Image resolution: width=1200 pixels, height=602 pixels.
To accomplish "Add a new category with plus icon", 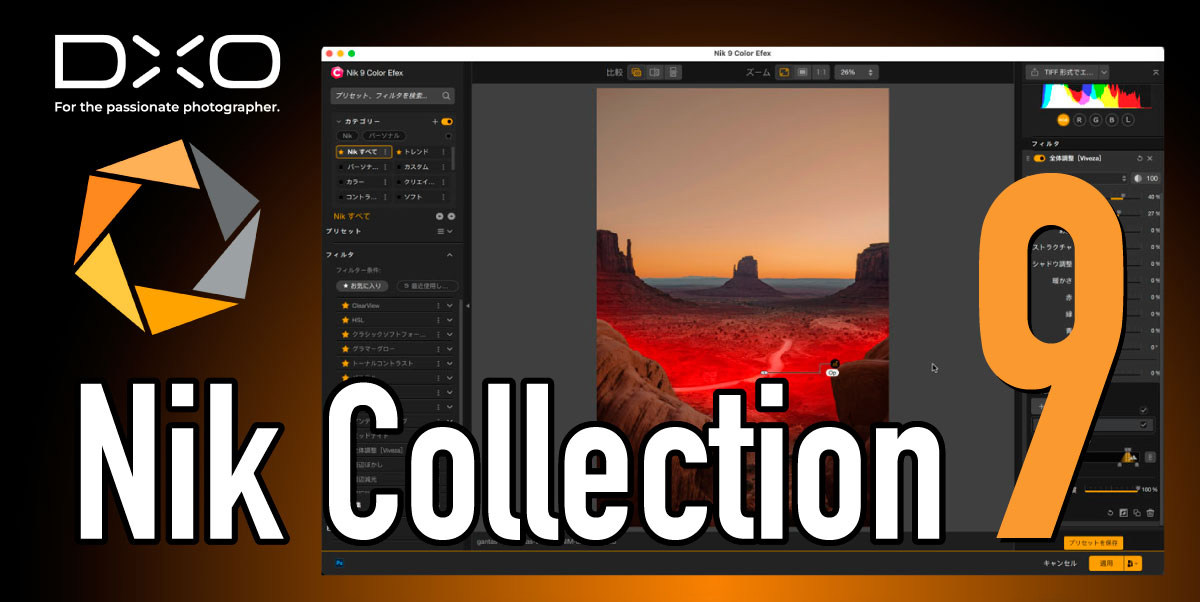I will [435, 121].
